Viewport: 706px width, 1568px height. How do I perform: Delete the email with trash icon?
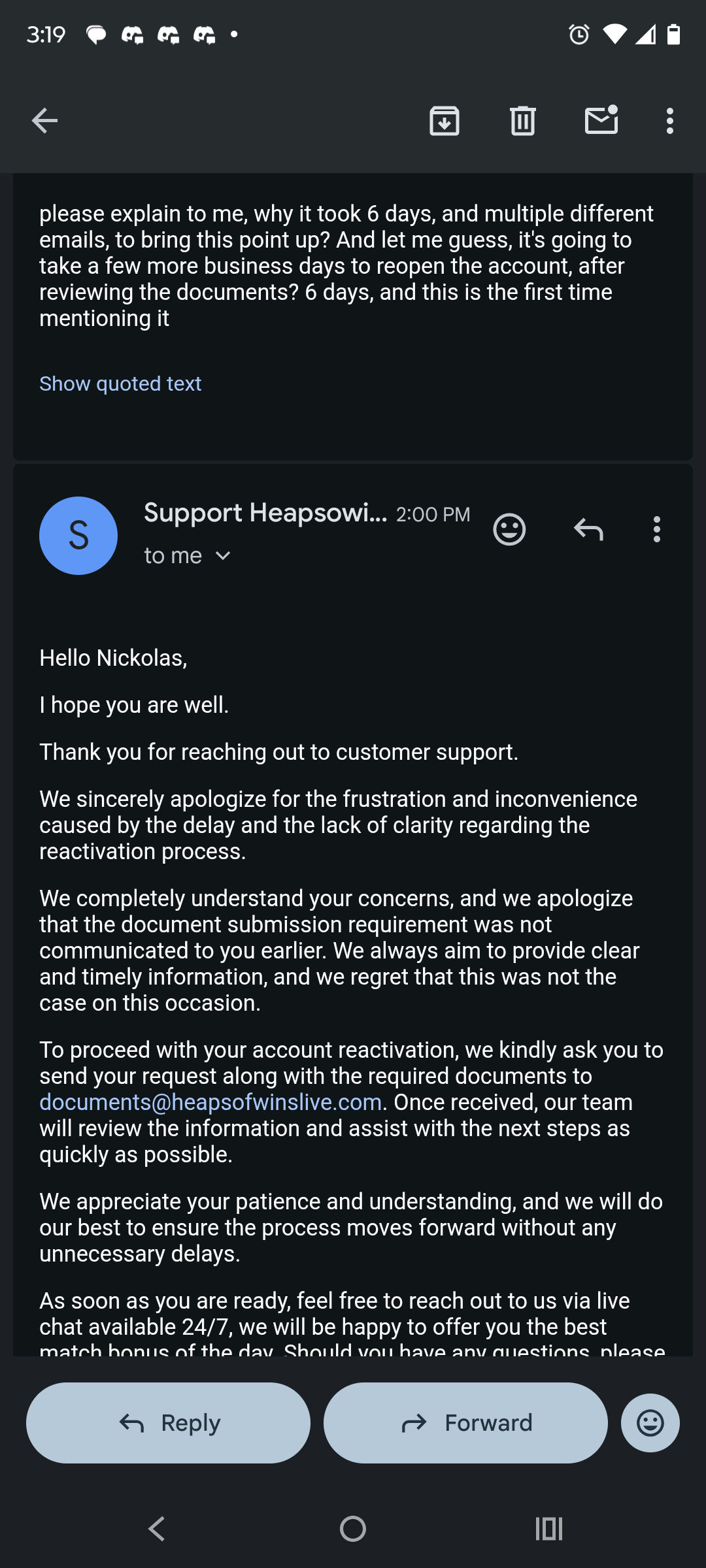(523, 121)
